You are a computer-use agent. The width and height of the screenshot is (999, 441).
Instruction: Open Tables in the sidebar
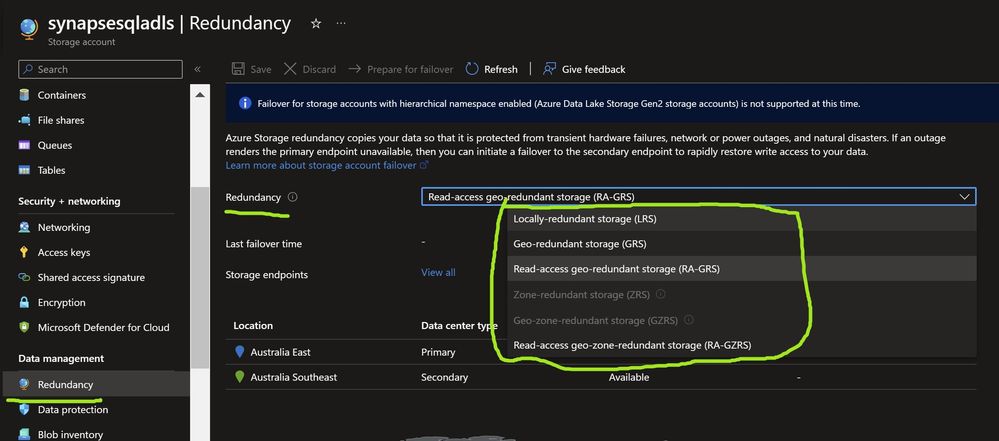(51, 170)
